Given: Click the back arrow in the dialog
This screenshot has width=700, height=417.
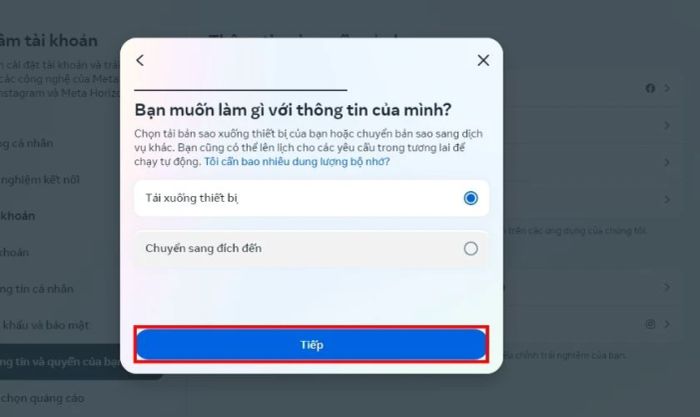Looking at the screenshot, I should [140, 60].
